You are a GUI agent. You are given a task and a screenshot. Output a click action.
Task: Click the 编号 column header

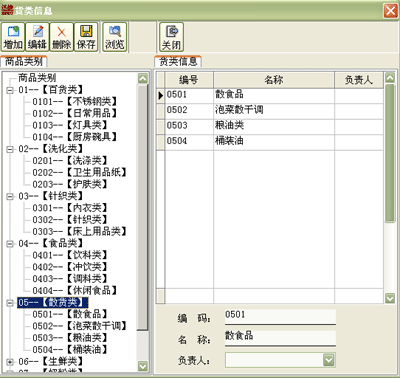tap(189, 80)
